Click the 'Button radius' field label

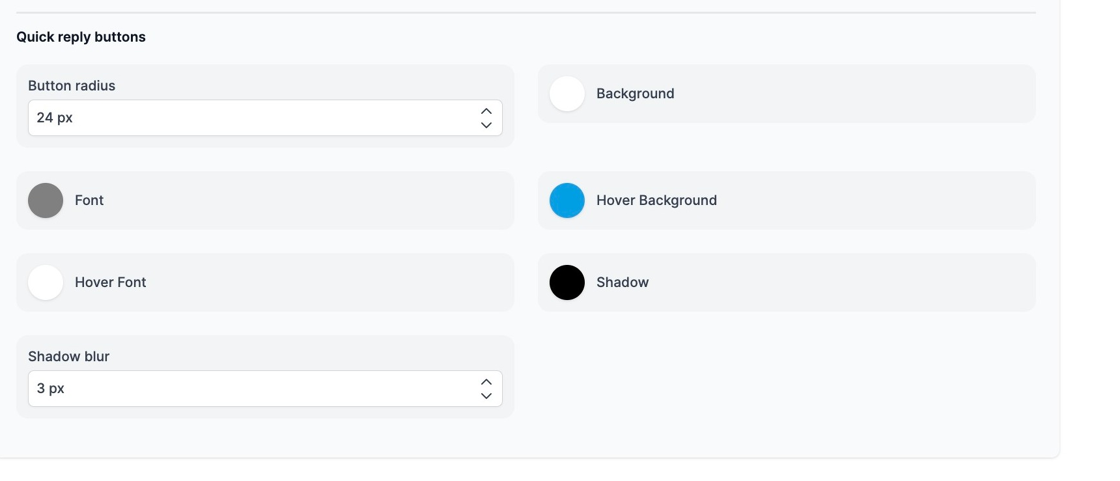tap(72, 86)
